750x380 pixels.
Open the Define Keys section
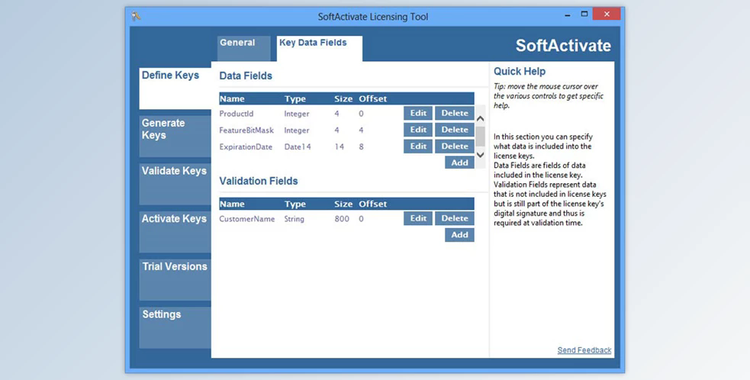tap(175, 89)
